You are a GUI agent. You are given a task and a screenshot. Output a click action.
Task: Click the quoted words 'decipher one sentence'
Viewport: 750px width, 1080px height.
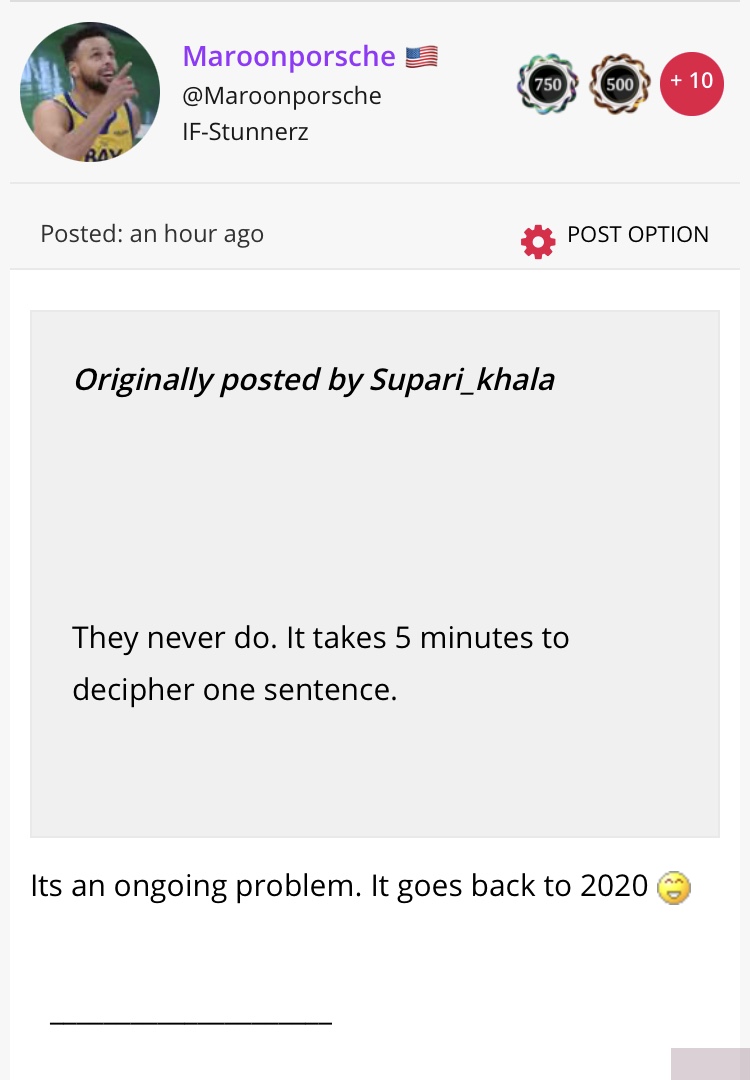[x=235, y=689]
